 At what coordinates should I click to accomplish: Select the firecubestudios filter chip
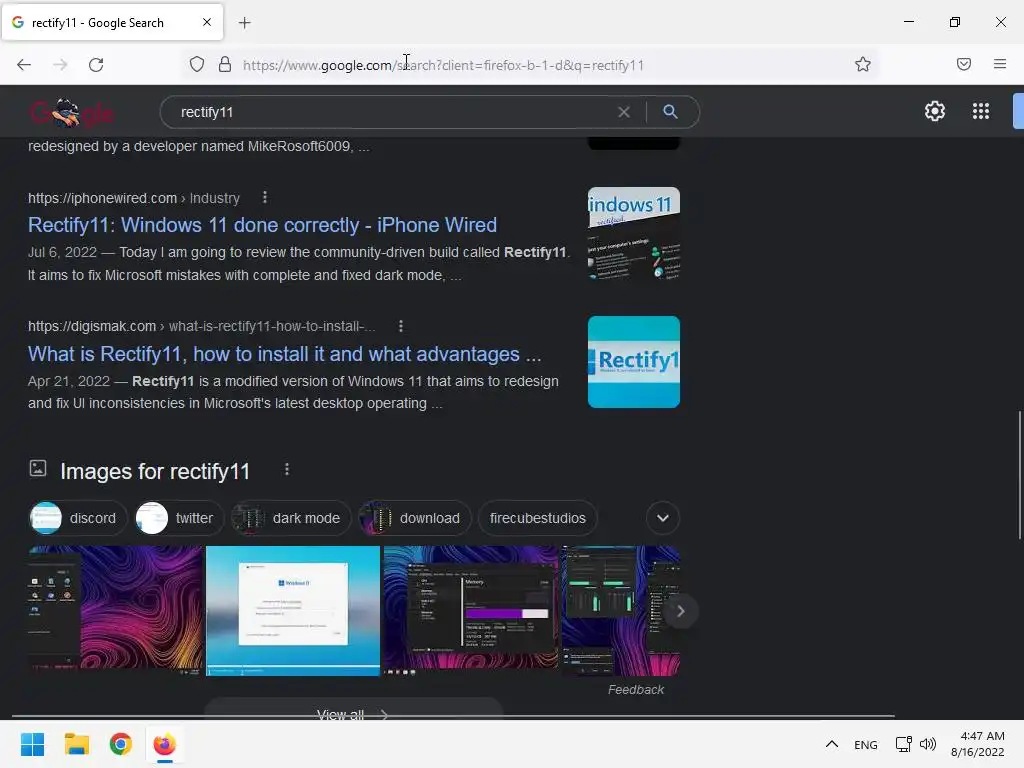pos(537,518)
